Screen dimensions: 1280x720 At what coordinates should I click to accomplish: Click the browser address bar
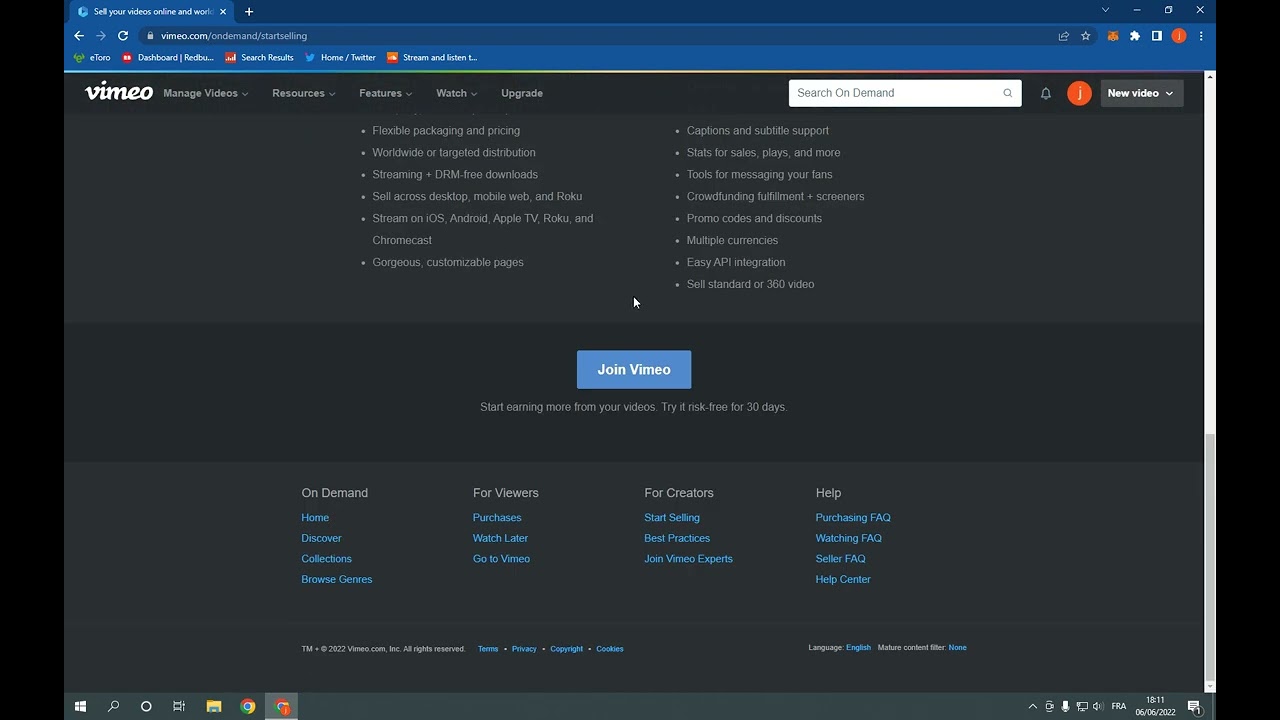click(x=600, y=36)
